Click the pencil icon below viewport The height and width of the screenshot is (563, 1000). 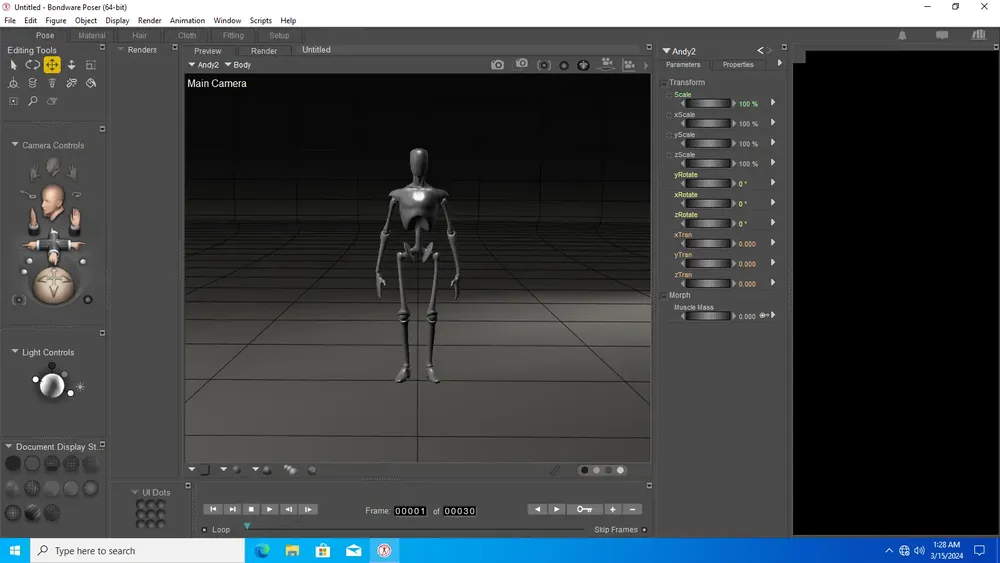tap(555, 471)
